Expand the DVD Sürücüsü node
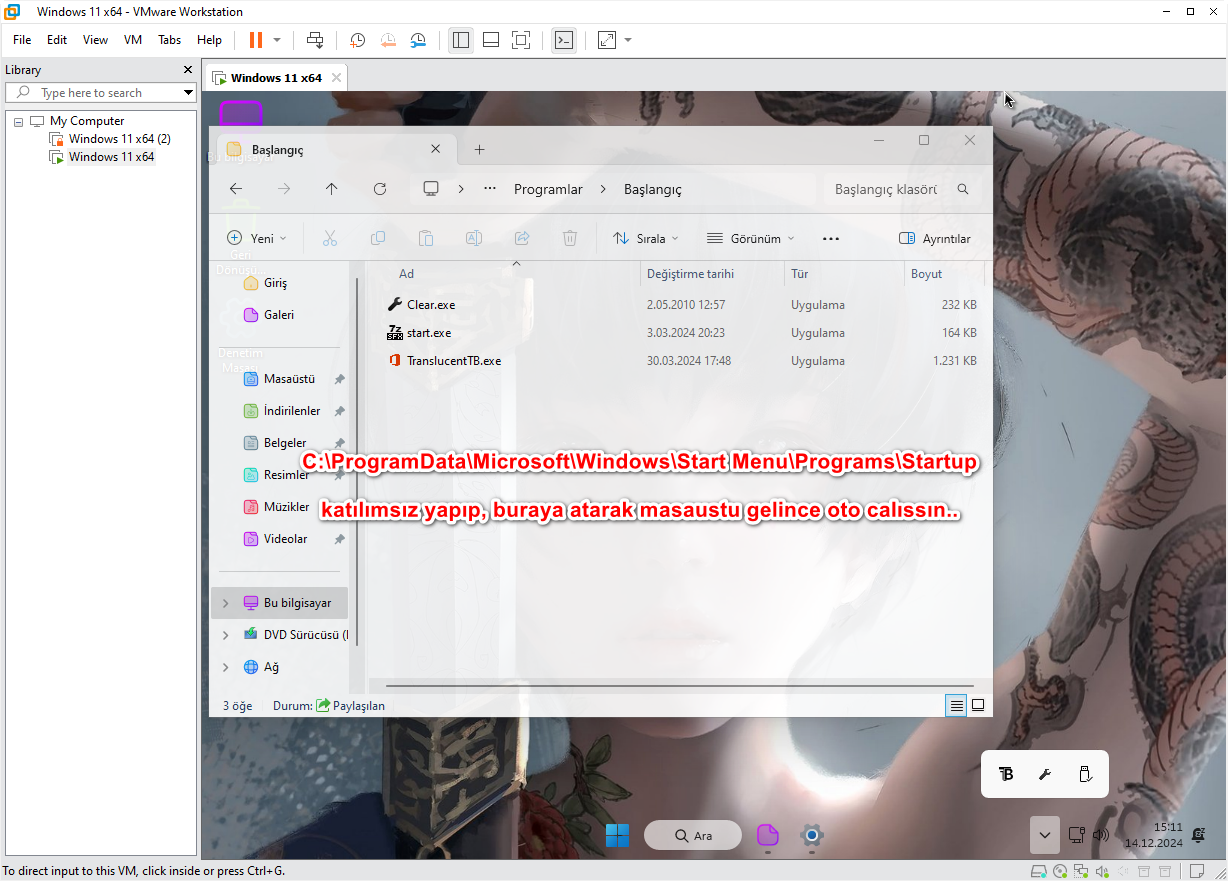The image size is (1228, 881). pyautogui.click(x=225, y=635)
